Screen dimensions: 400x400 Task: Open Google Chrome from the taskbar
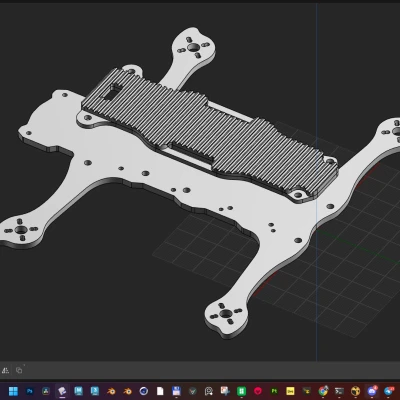tap(323, 391)
